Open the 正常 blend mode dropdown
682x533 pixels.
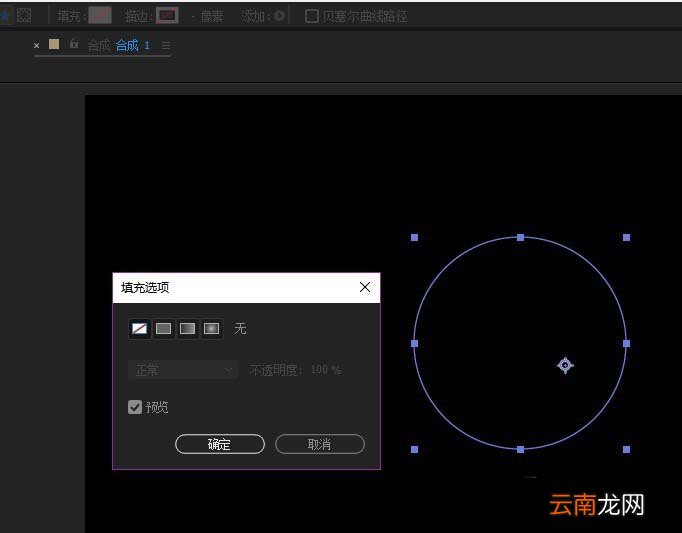(x=183, y=370)
